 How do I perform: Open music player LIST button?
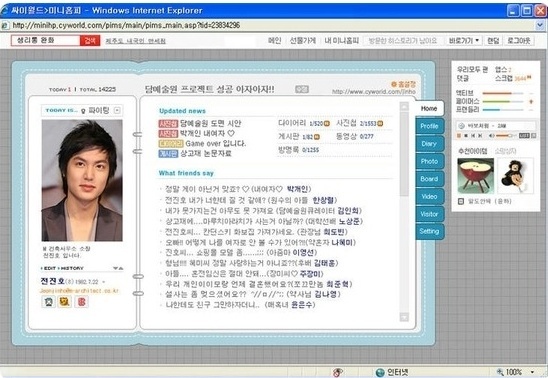[524, 136]
